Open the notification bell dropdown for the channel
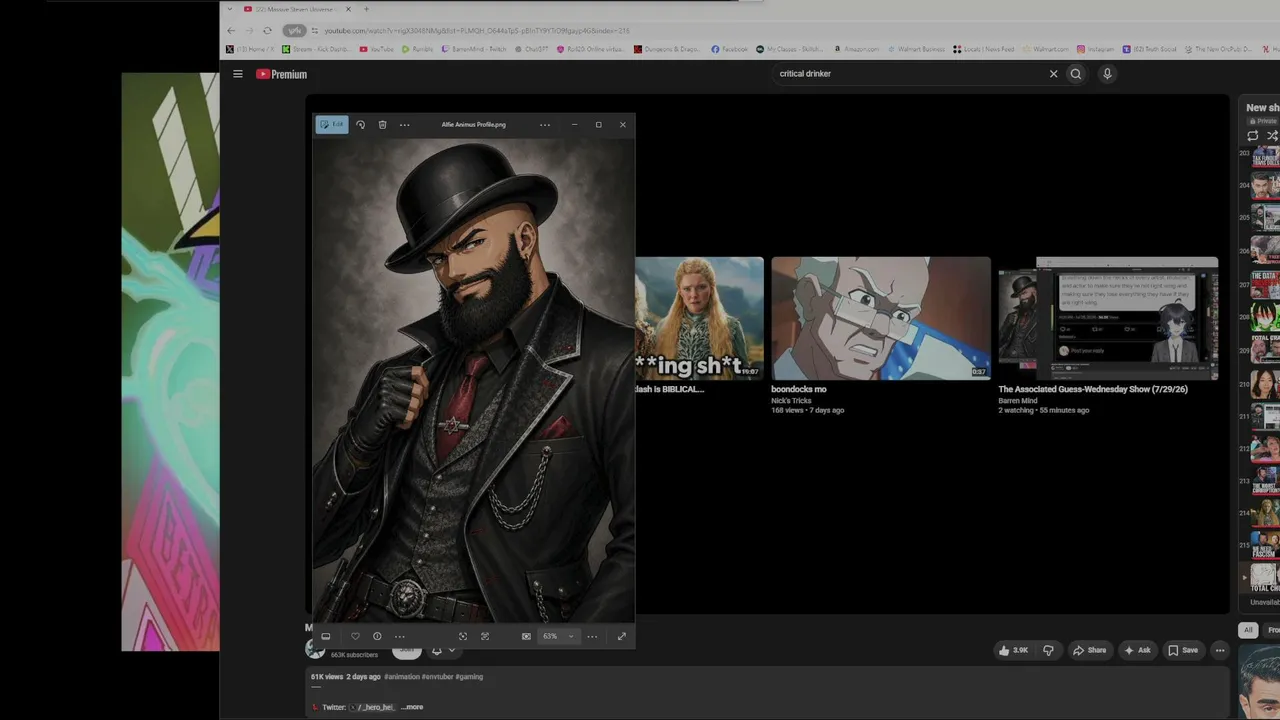The image size is (1280, 720). (x=442, y=651)
